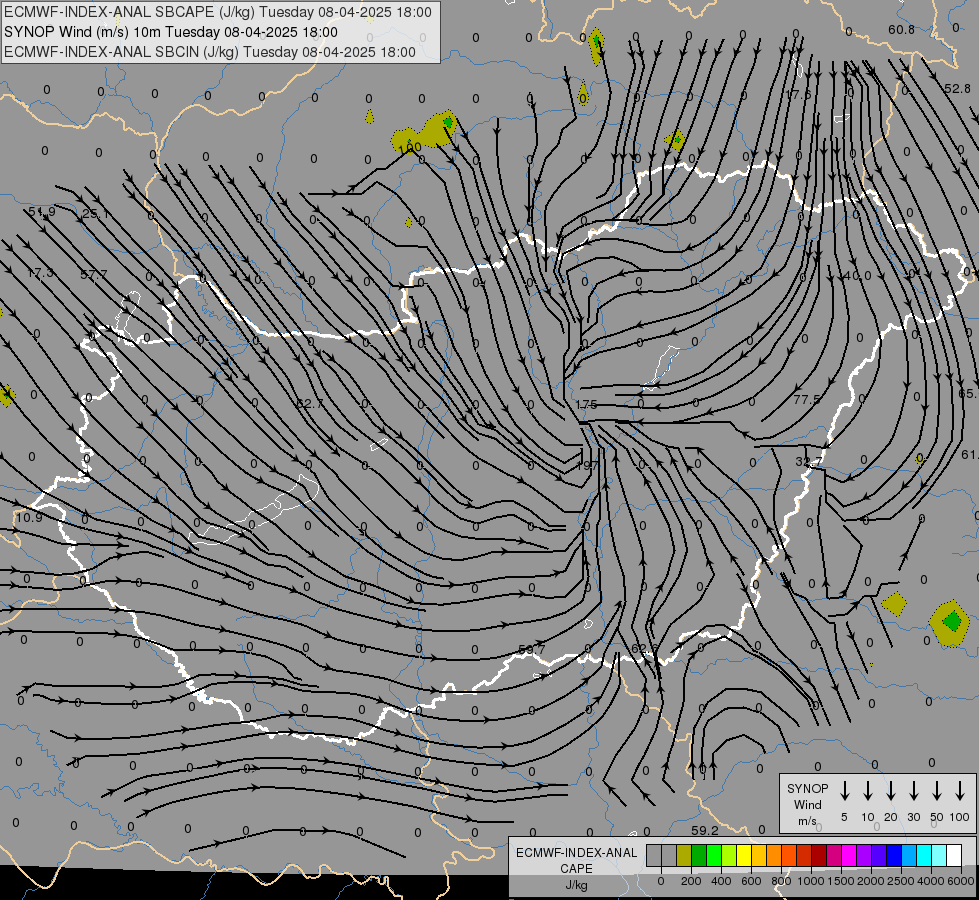This screenshot has height=900, width=979.
Task: Select the white CAPE legend swatch
Action: (953, 855)
